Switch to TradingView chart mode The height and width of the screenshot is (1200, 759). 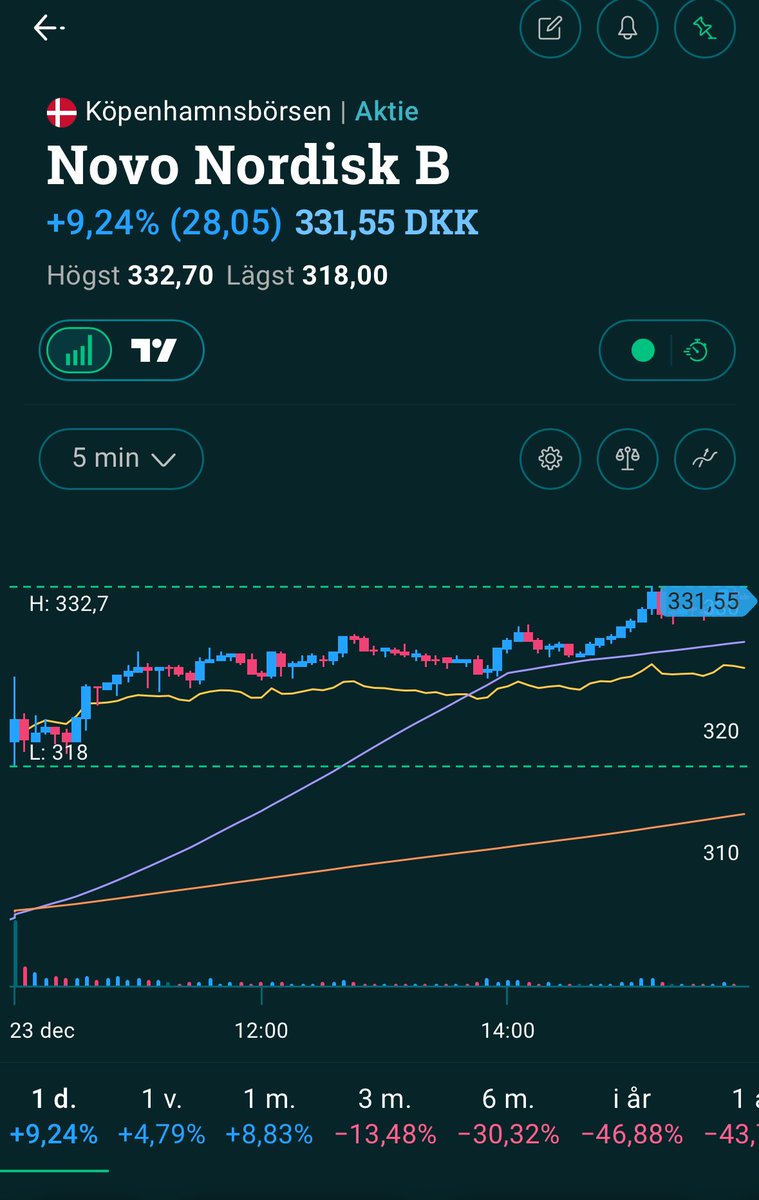point(154,350)
